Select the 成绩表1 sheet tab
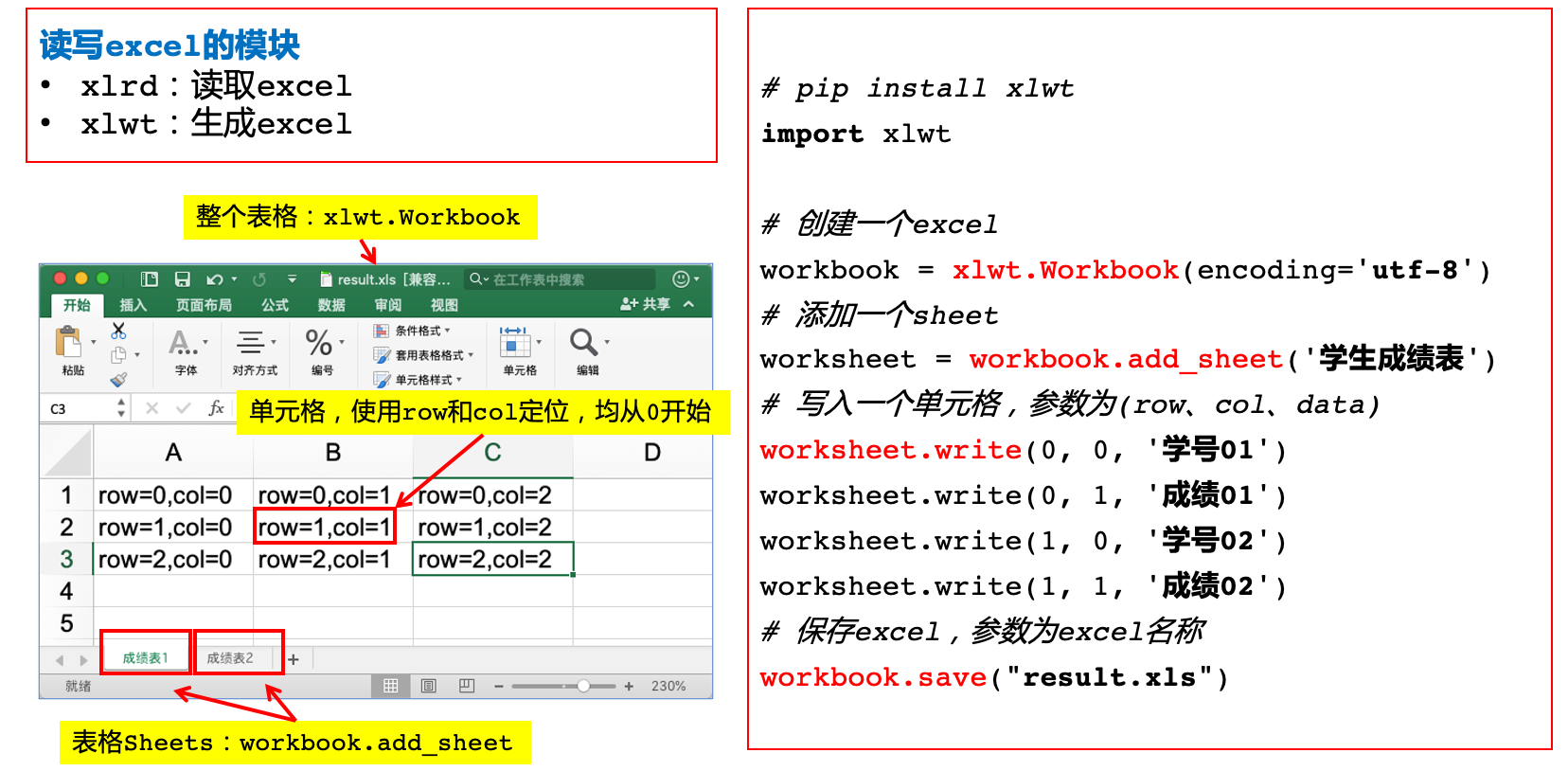This screenshot has width=1568, height=771. click(145, 658)
